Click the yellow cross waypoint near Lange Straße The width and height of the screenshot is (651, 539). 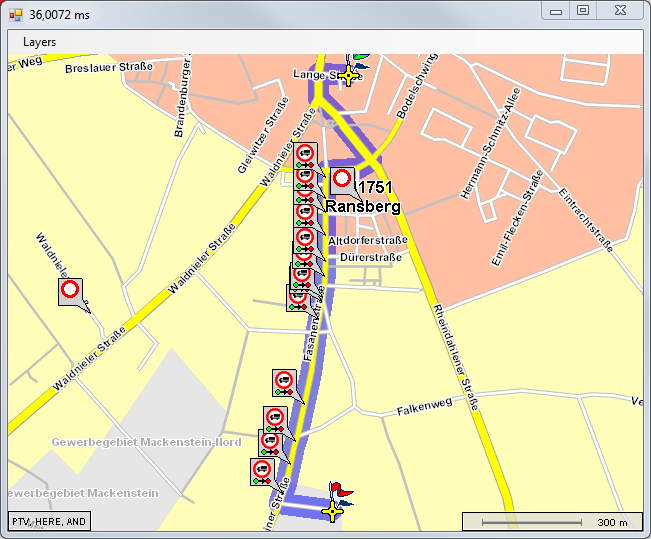click(x=348, y=76)
